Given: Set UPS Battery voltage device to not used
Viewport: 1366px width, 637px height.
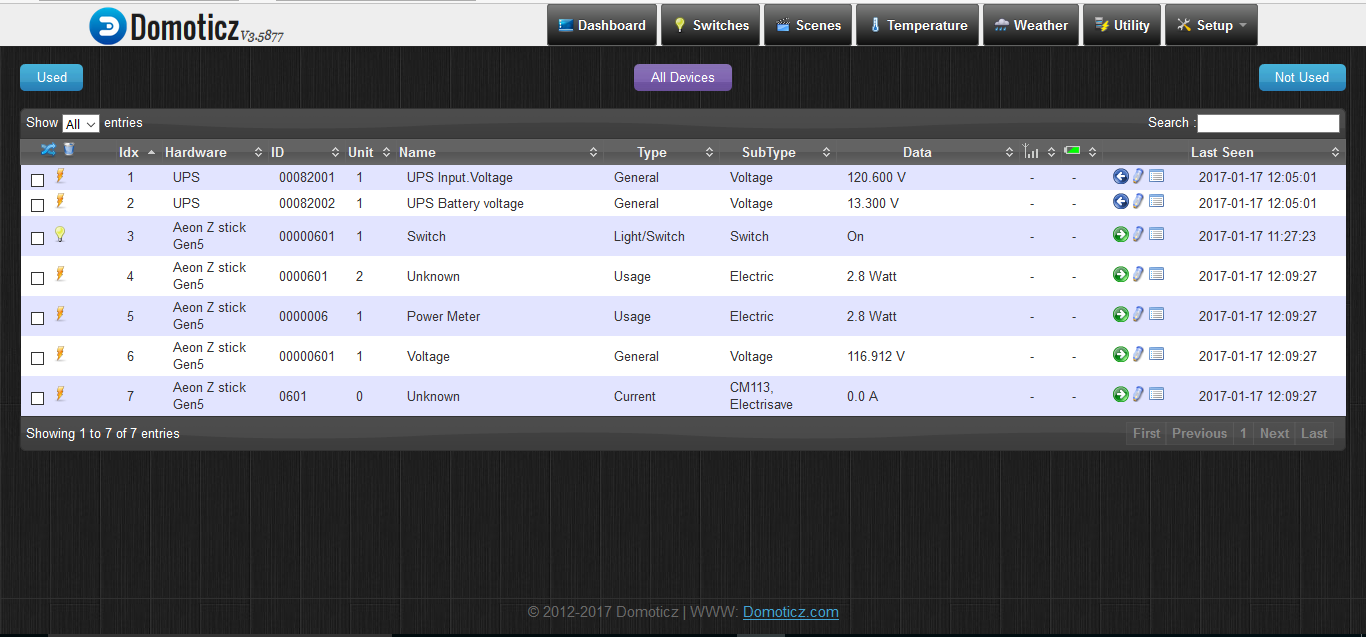Looking at the screenshot, I should 1120,201.
